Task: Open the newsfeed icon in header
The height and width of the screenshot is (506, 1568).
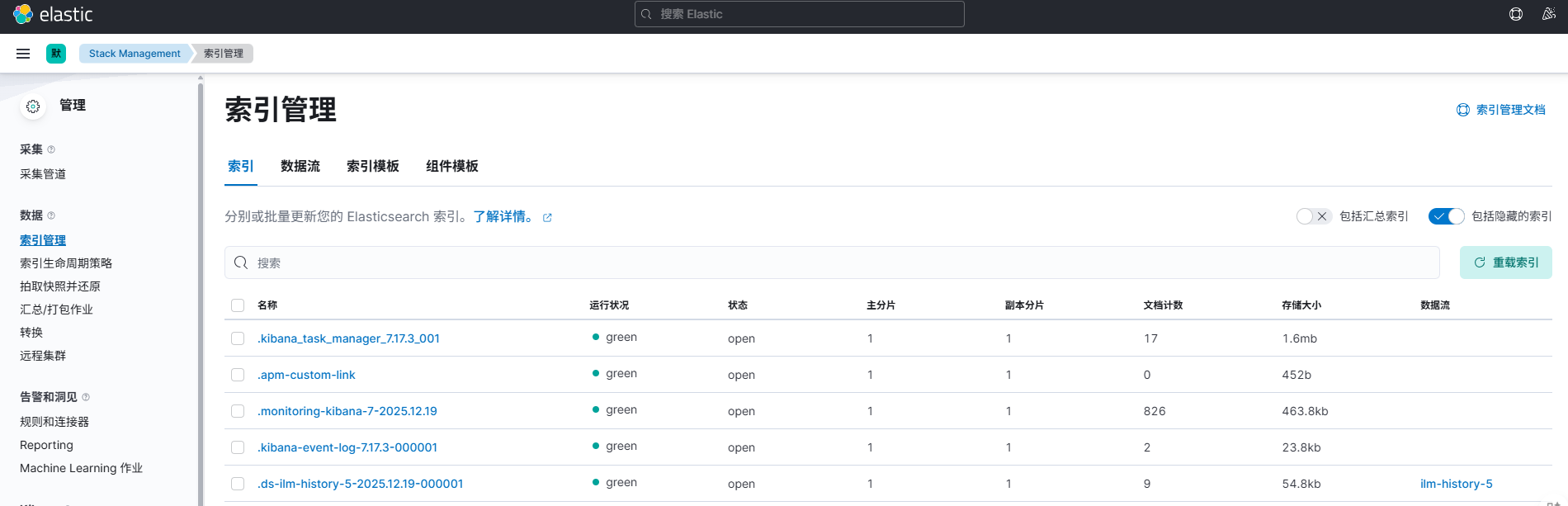Action: click(x=1549, y=14)
